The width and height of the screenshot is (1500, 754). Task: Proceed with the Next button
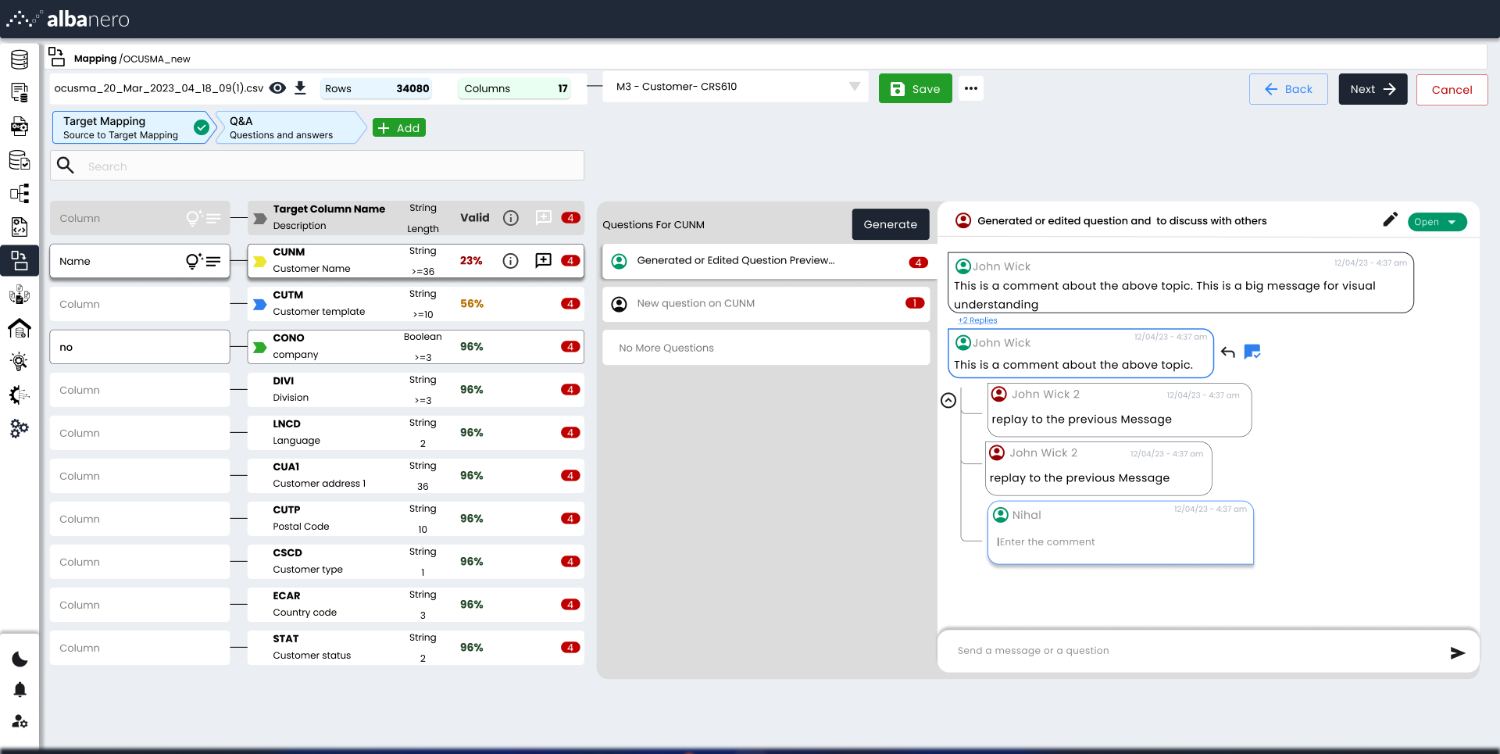point(1373,89)
